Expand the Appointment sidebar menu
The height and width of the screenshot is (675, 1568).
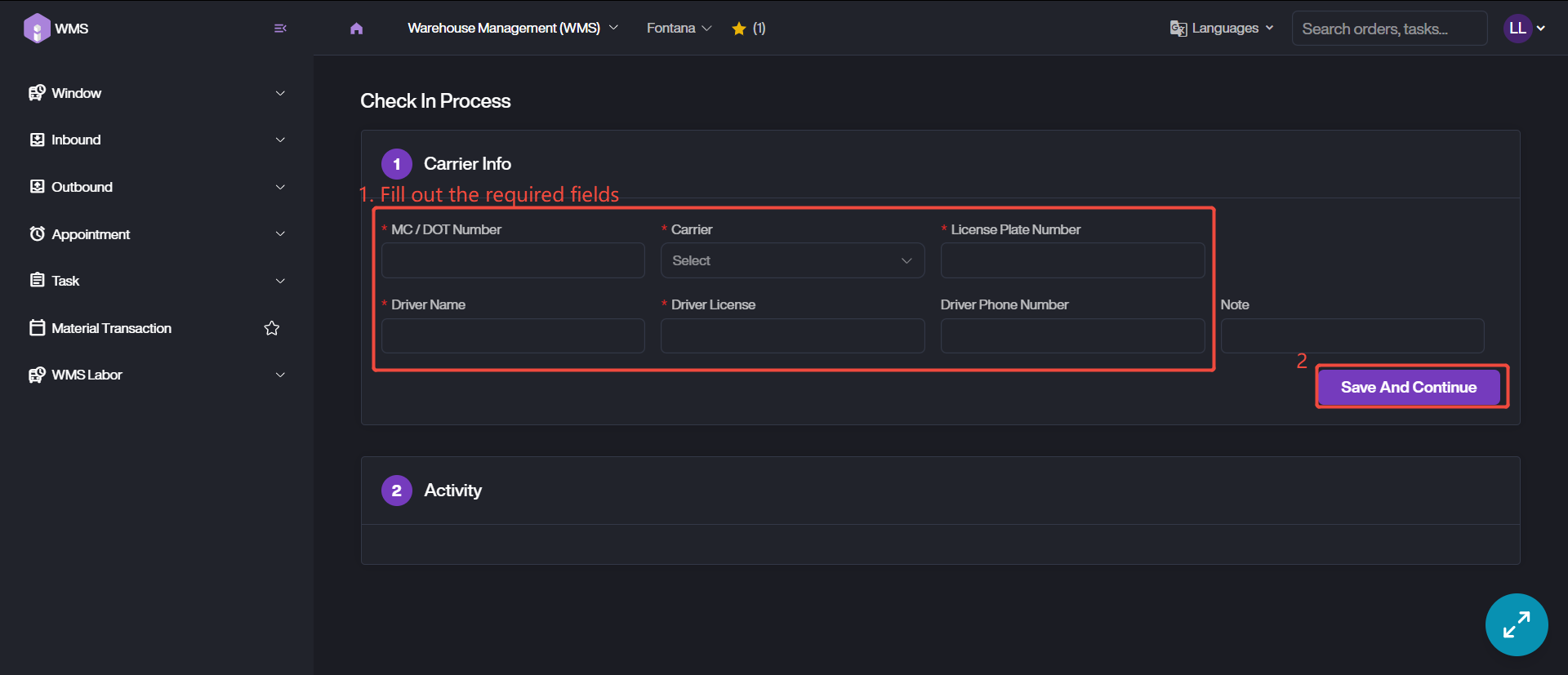click(157, 234)
